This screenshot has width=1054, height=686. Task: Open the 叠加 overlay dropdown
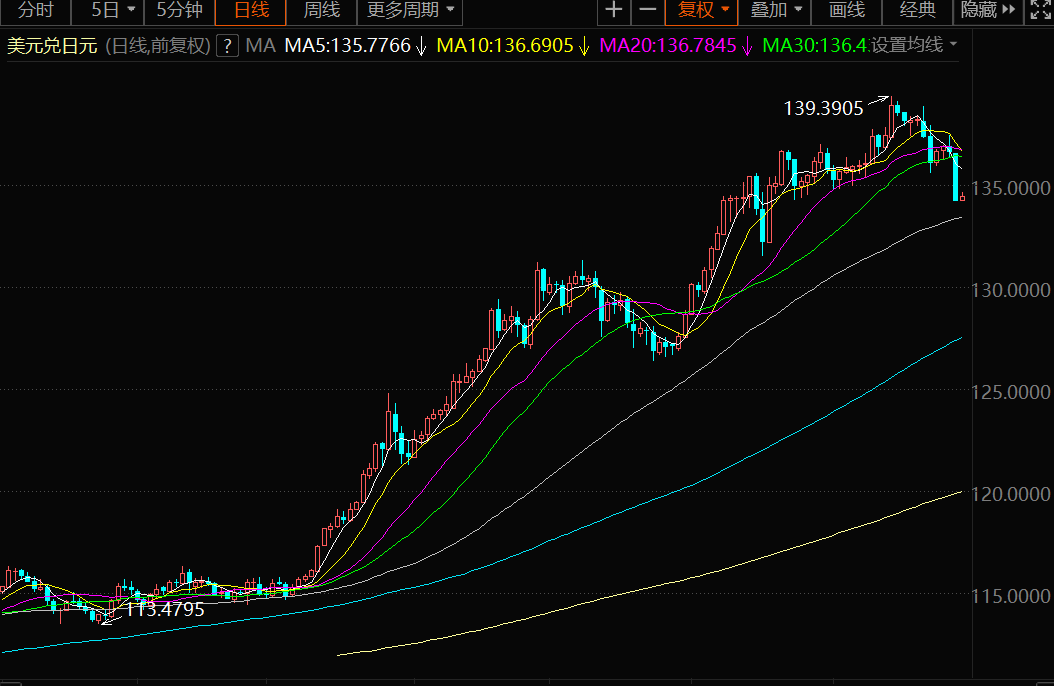point(777,11)
